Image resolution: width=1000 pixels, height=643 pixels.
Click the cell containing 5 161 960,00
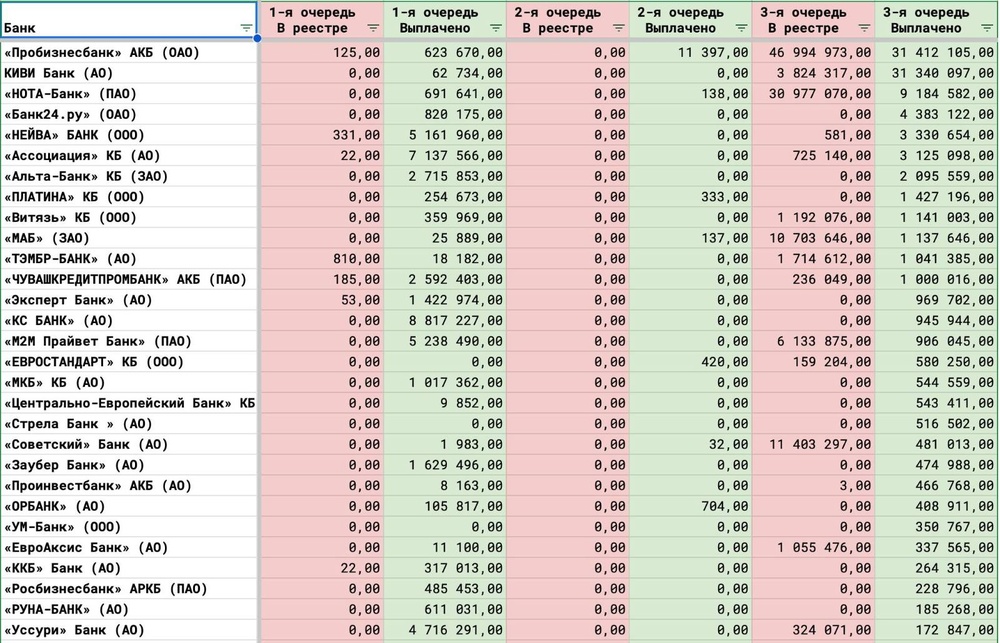click(445, 135)
